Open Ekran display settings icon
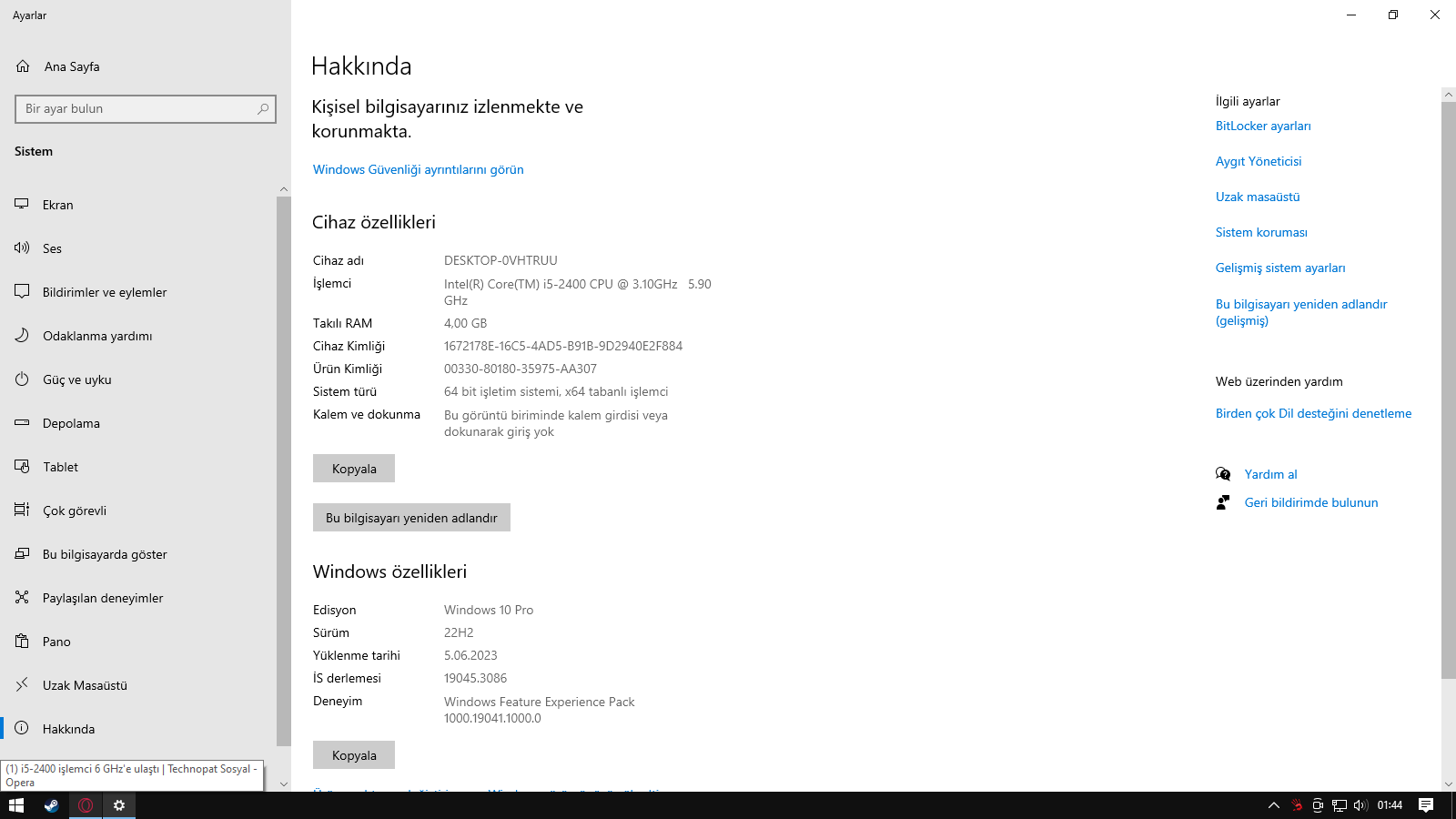The height and width of the screenshot is (819, 1456). [x=22, y=205]
